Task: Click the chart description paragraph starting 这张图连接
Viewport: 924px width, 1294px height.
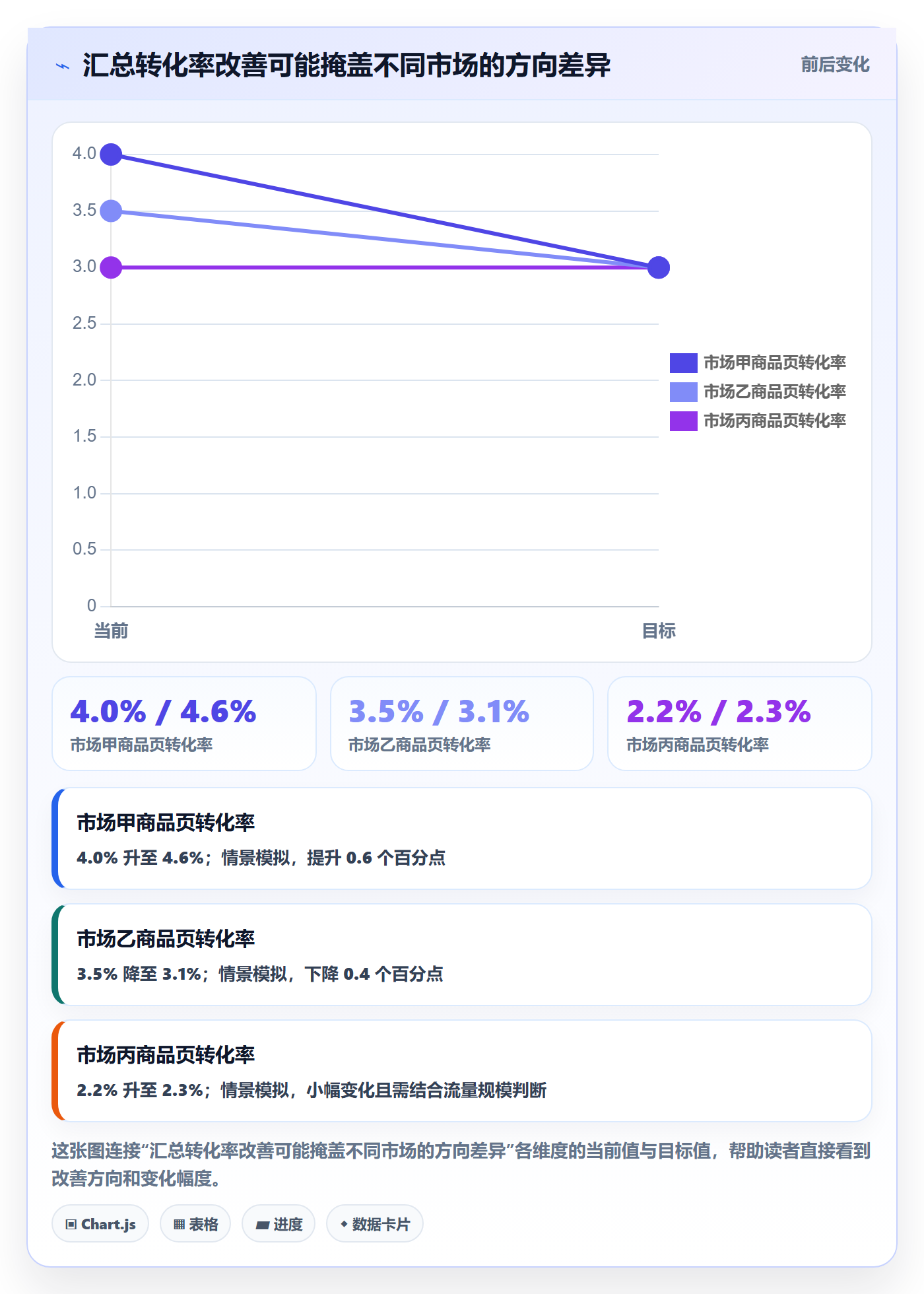Action: tap(461, 1165)
